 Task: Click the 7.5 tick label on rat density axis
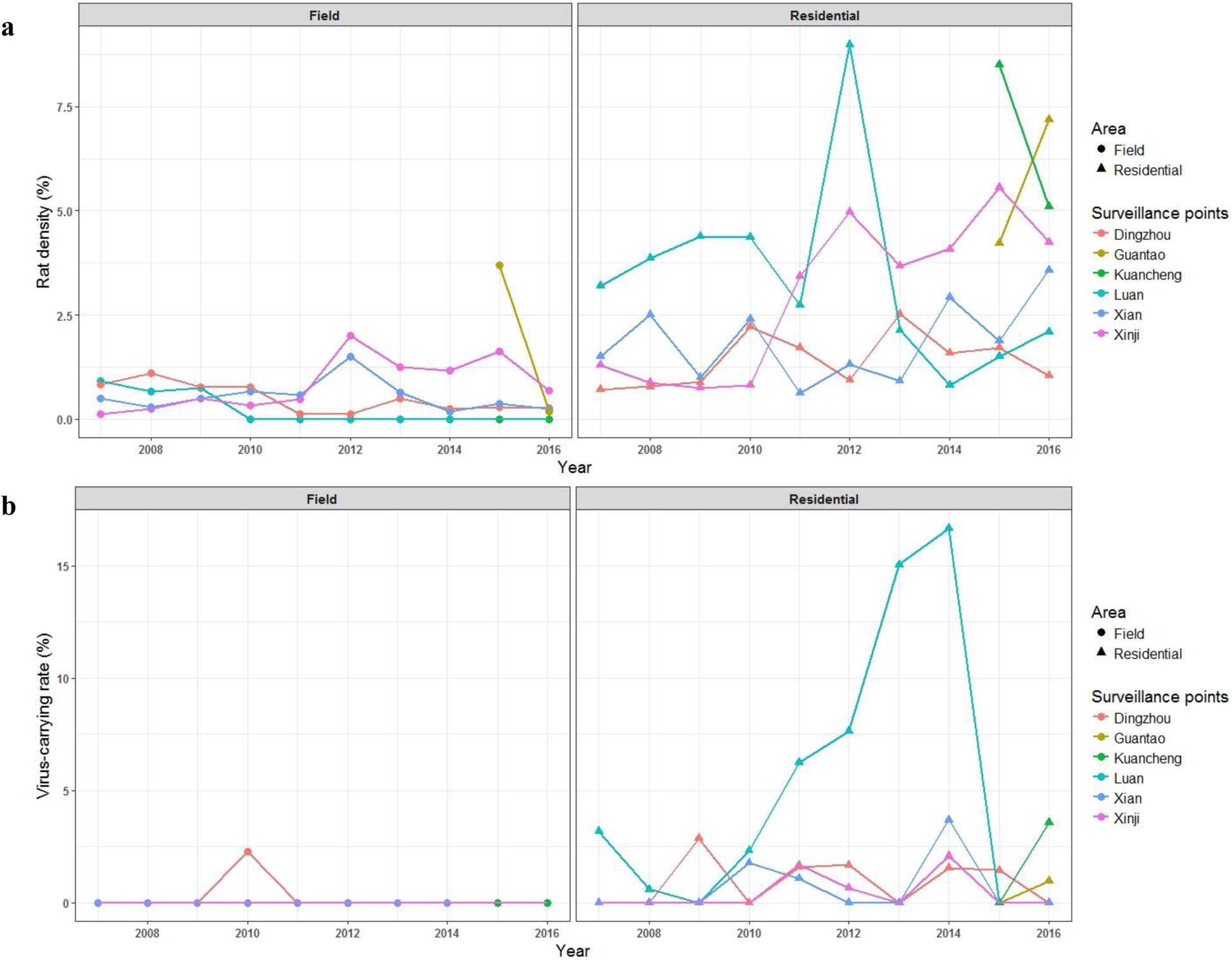point(63,107)
